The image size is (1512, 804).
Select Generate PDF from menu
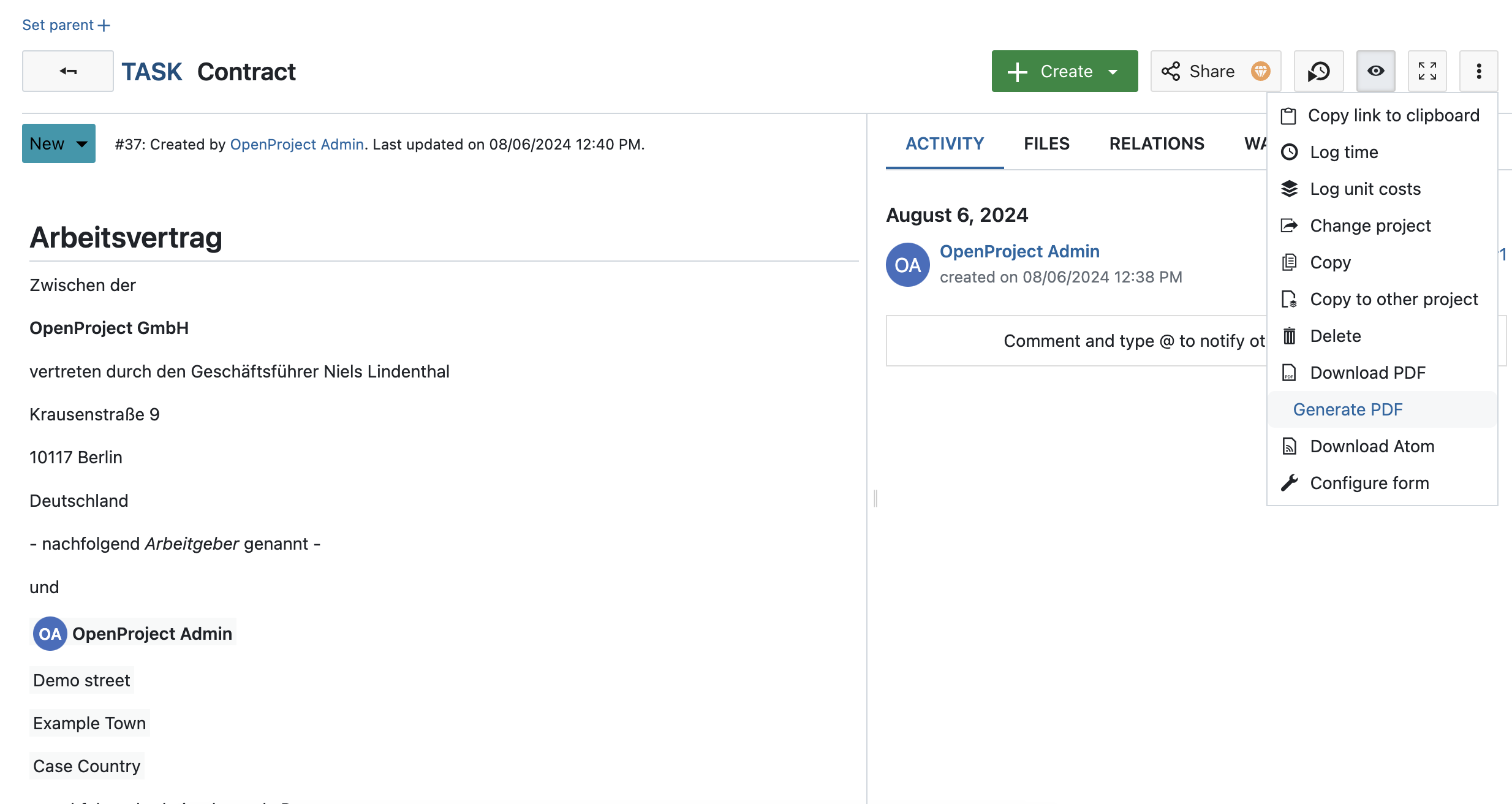coord(1348,409)
